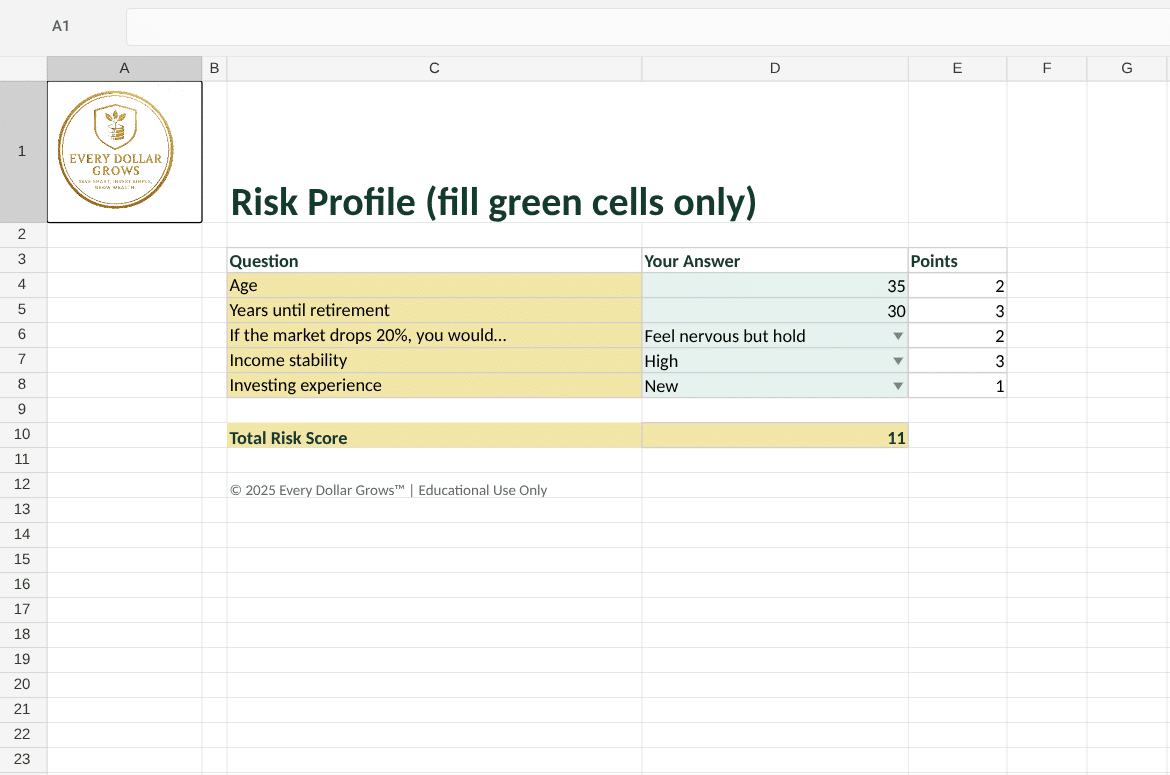Click the Total Risk Score value 11
1170x775 pixels.
(x=775, y=436)
